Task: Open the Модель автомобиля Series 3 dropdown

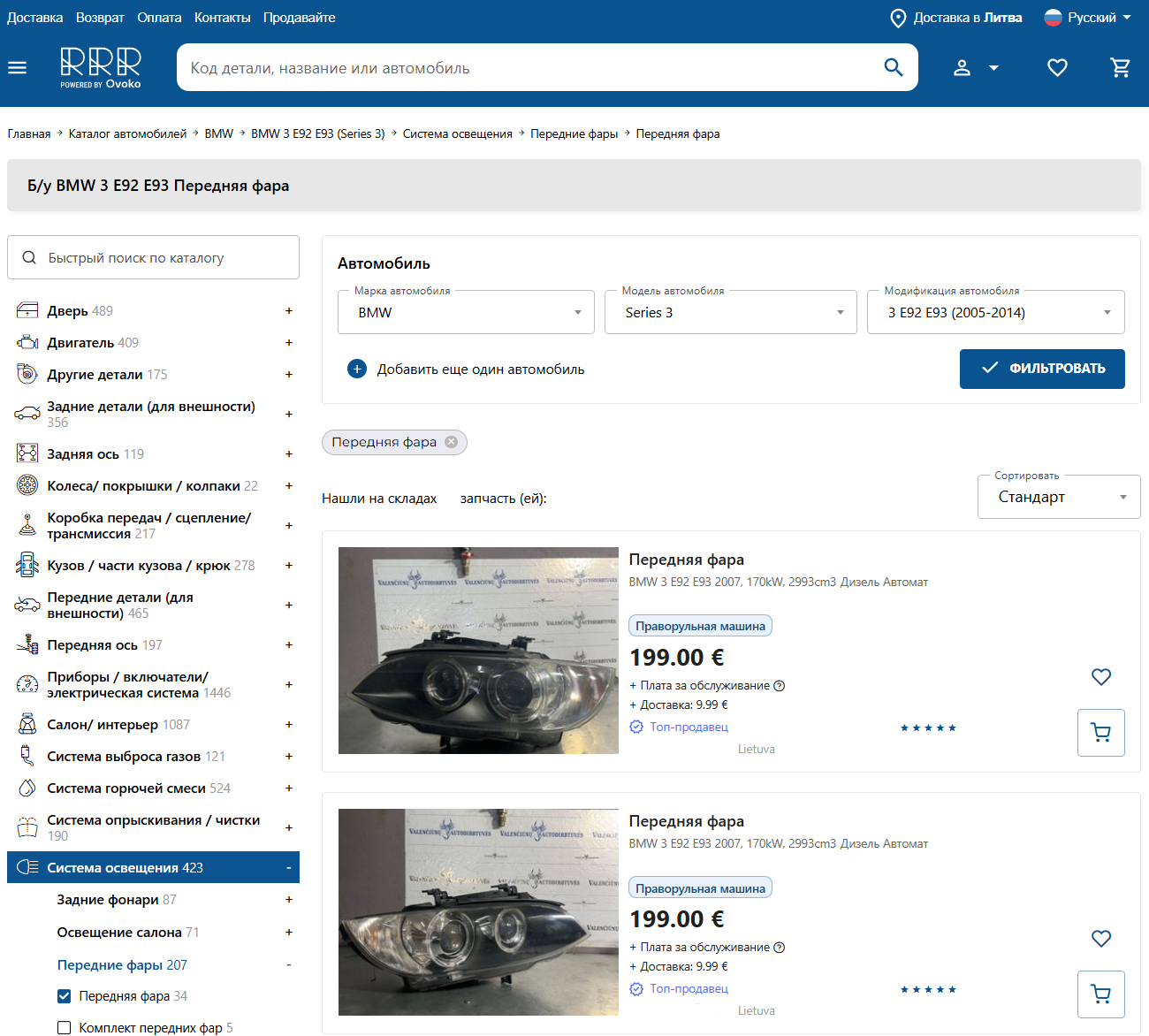Action: (x=731, y=312)
